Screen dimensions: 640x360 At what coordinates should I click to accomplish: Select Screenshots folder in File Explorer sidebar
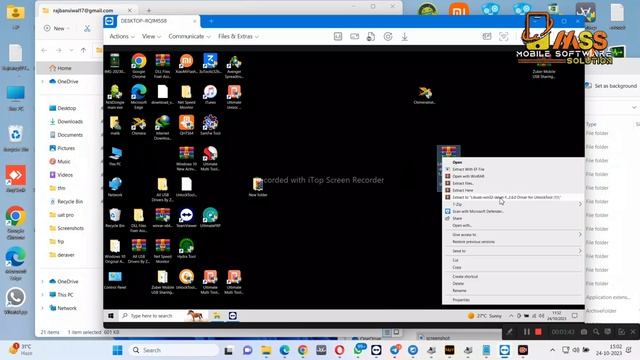[x=66, y=228]
